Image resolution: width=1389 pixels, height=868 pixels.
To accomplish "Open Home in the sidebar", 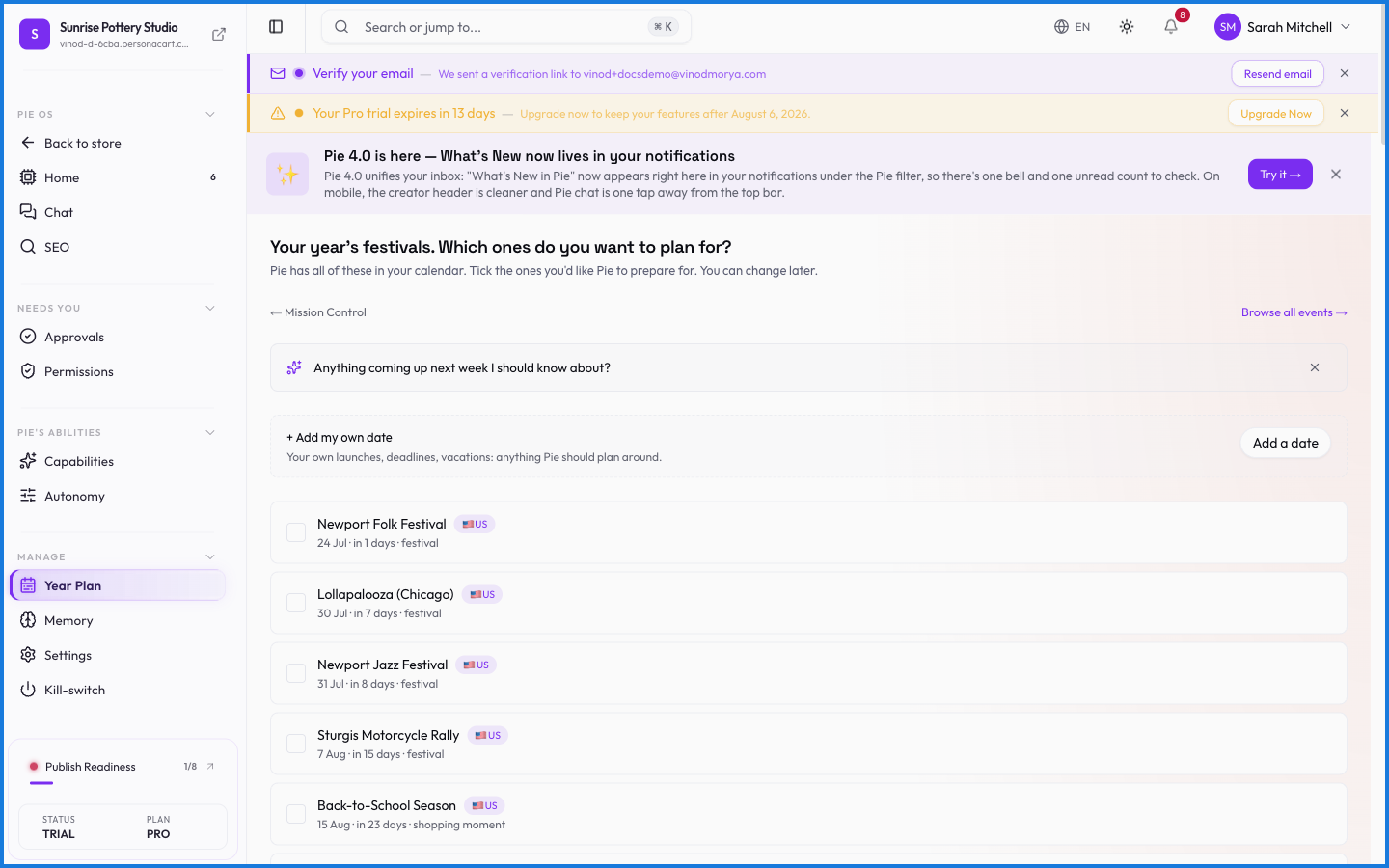I will point(118,177).
